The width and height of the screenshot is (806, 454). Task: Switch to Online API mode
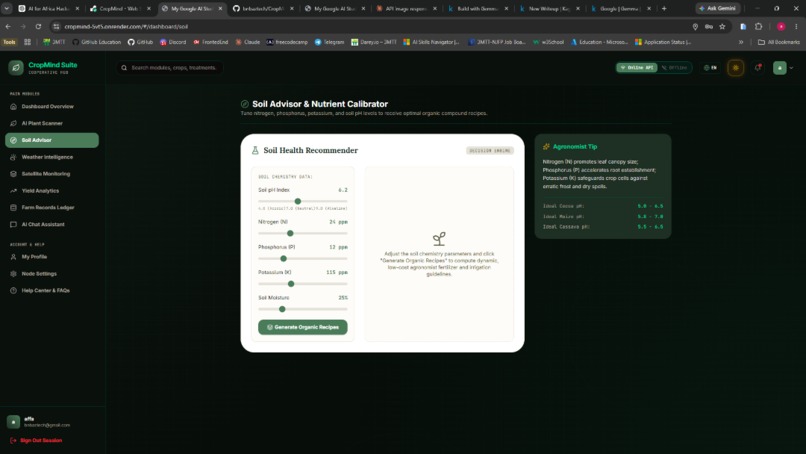pyautogui.click(x=637, y=68)
